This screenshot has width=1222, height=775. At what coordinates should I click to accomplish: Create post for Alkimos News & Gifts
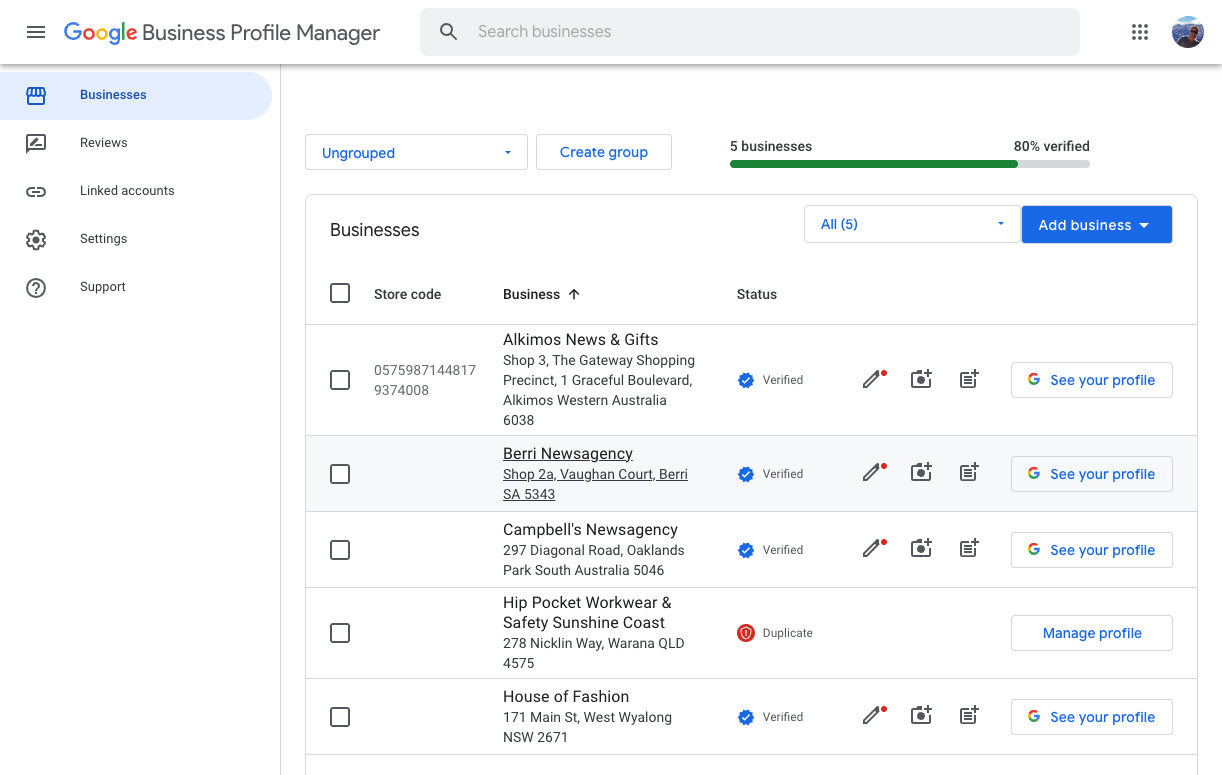pyautogui.click(x=969, y=380)
